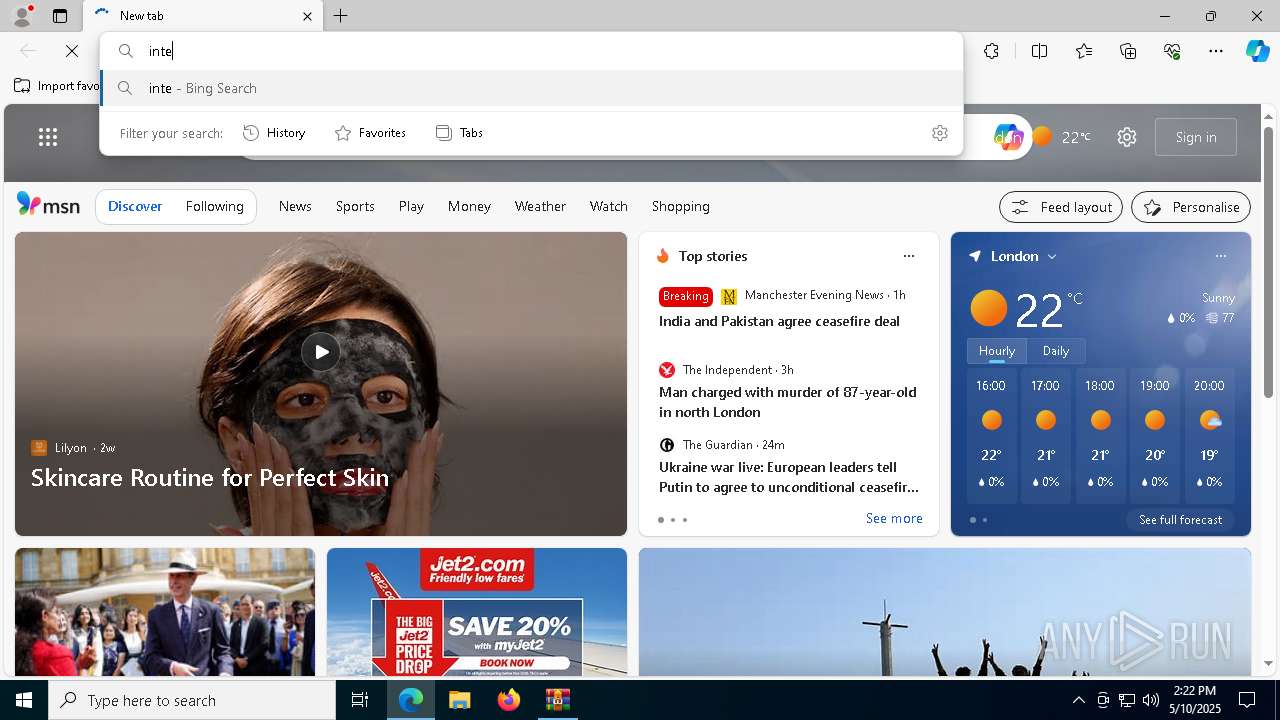Image resolution: width=1280 pixels, height=720 pixels.
Task: Read India and Pakistan ceasefire deal story
Action: point(779,321)
